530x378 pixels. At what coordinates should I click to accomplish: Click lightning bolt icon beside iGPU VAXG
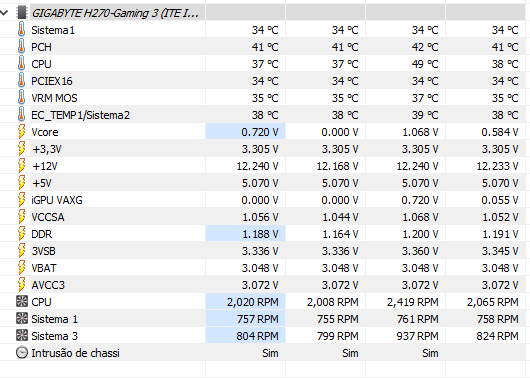click(21, 200)
